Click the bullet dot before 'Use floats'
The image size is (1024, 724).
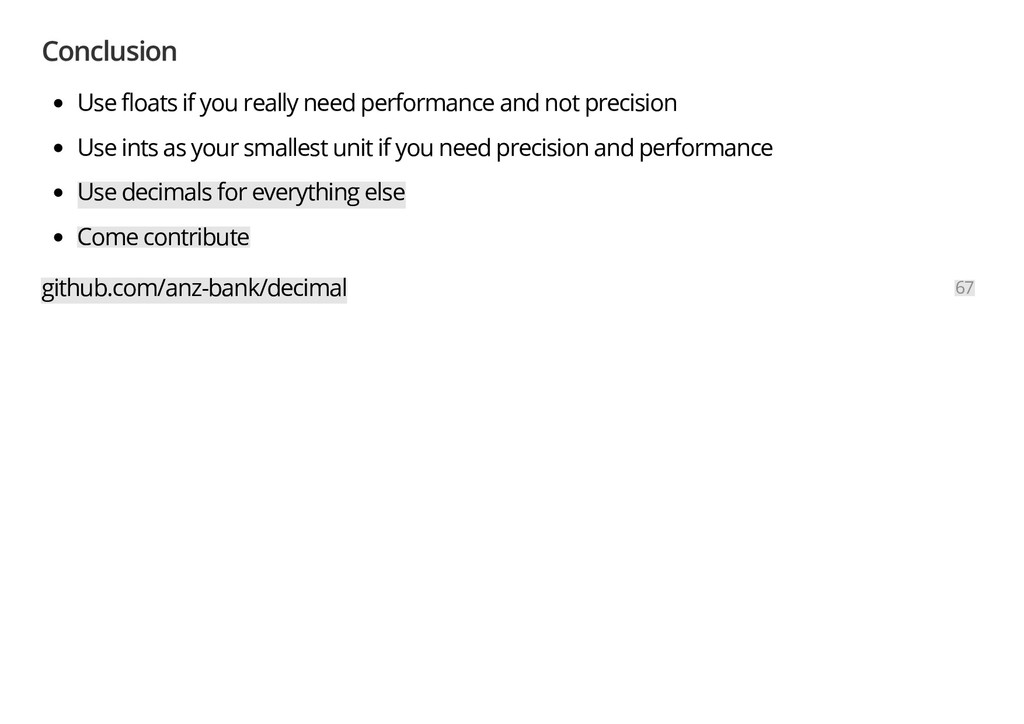(59, 104)
